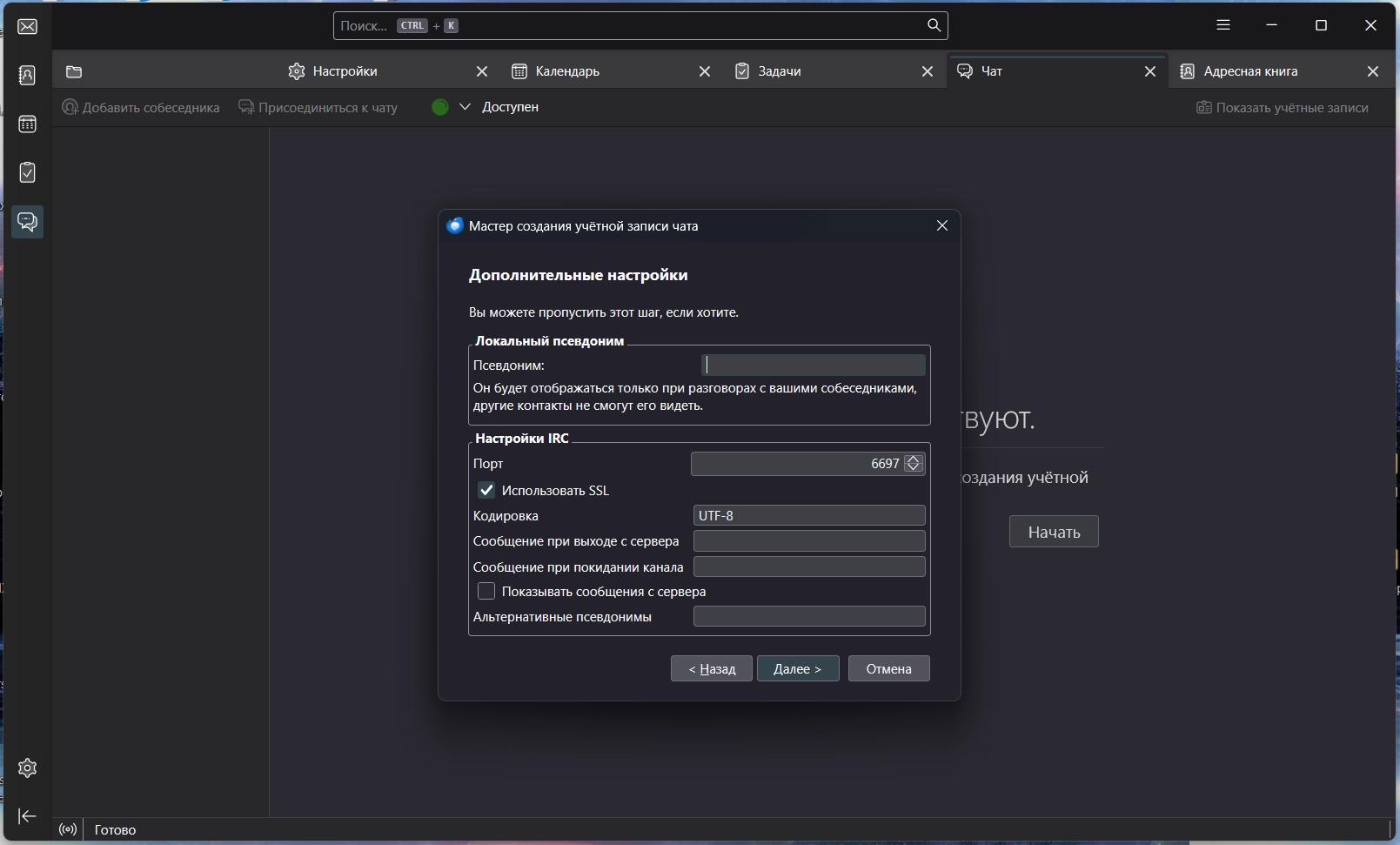Click Отмена in the wizard
Image resolution: width=1400 pixels, height=845 pixels.
click(889, 668)
